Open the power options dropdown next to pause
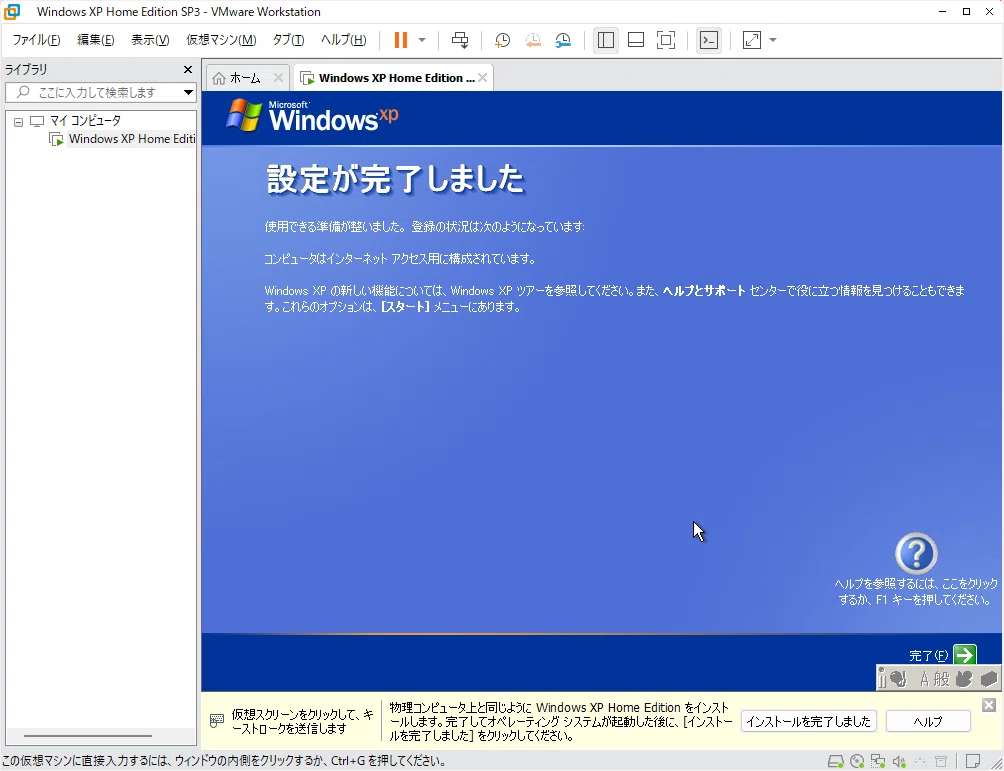 (422, 40)
